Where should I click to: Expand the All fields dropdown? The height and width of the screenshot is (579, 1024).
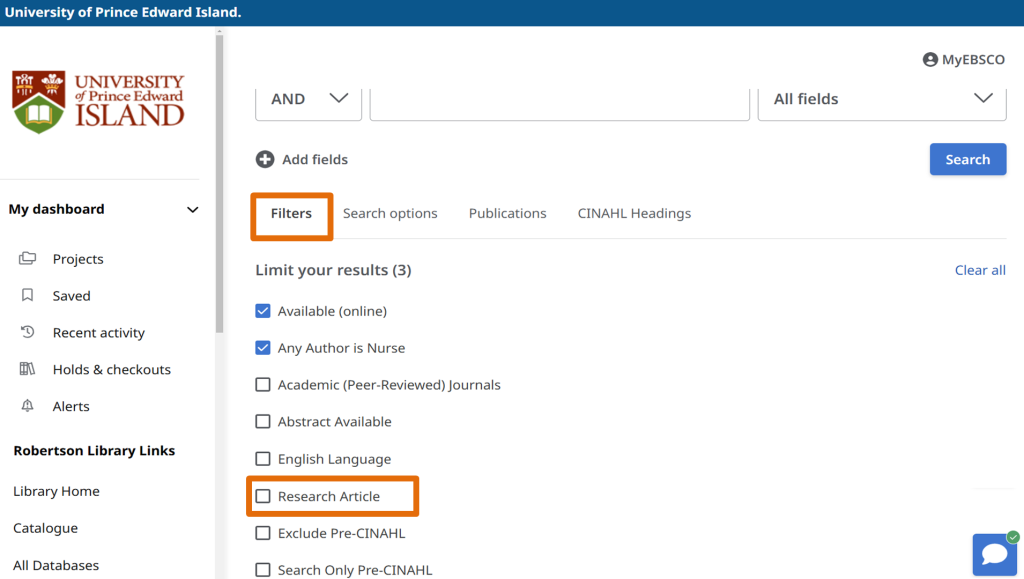(x=881, y=100)
